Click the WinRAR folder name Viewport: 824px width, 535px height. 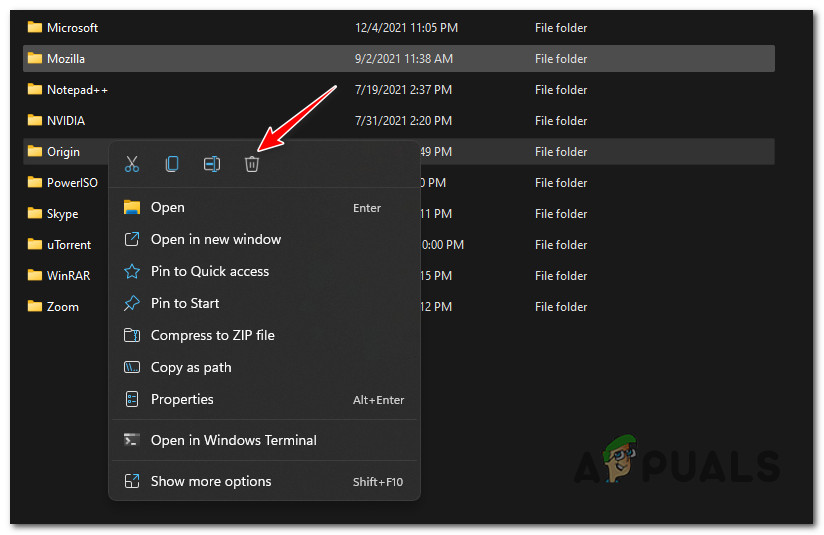68,276
